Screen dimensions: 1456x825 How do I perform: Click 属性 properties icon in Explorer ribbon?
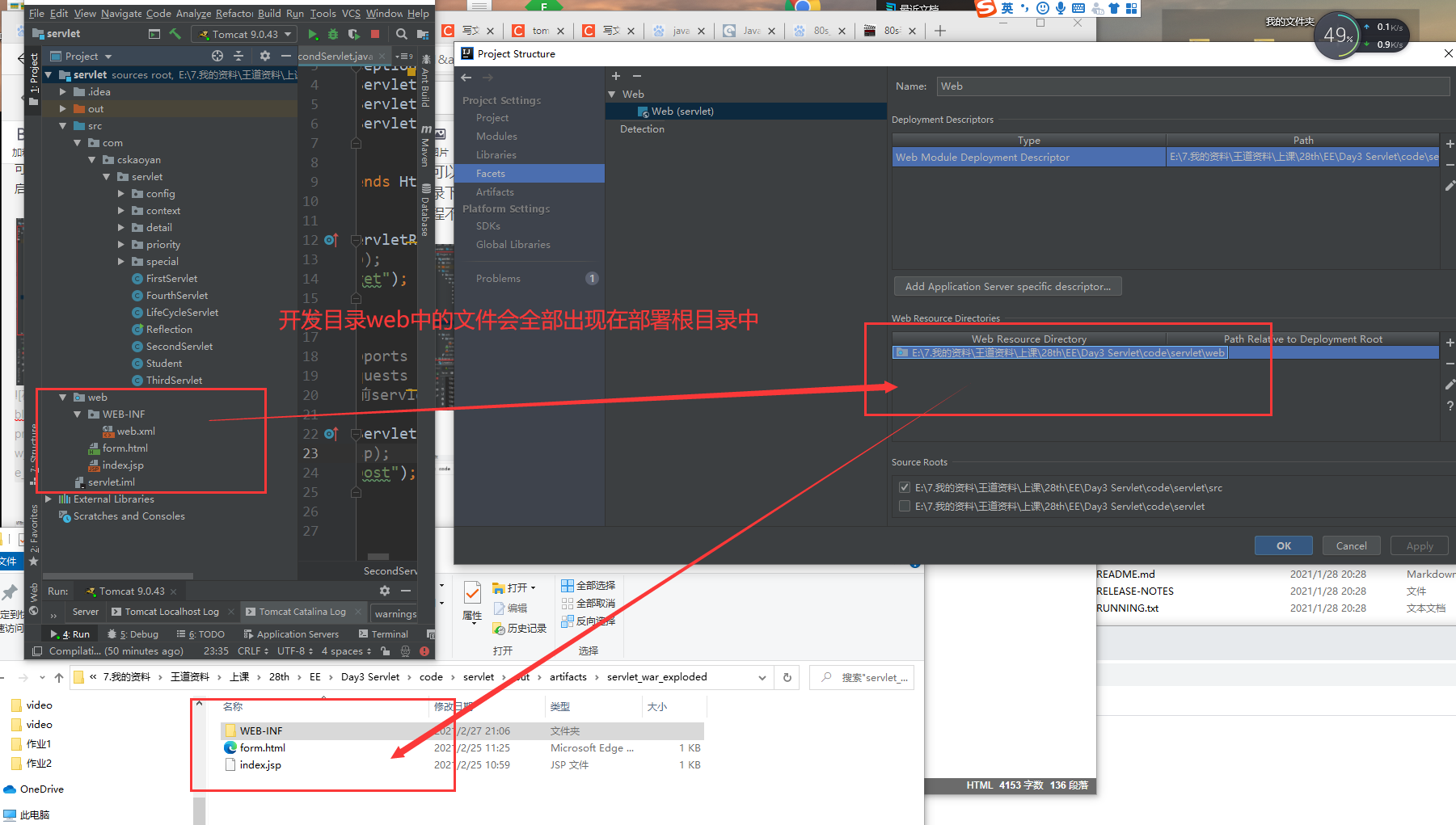point(472,600)
